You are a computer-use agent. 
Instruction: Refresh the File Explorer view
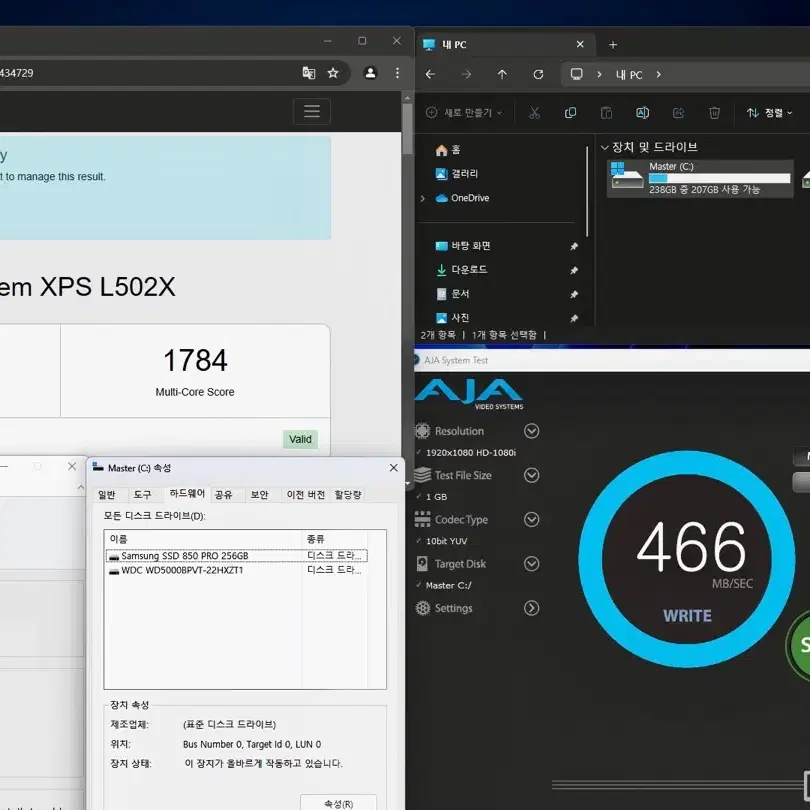[x=538, y=74]
